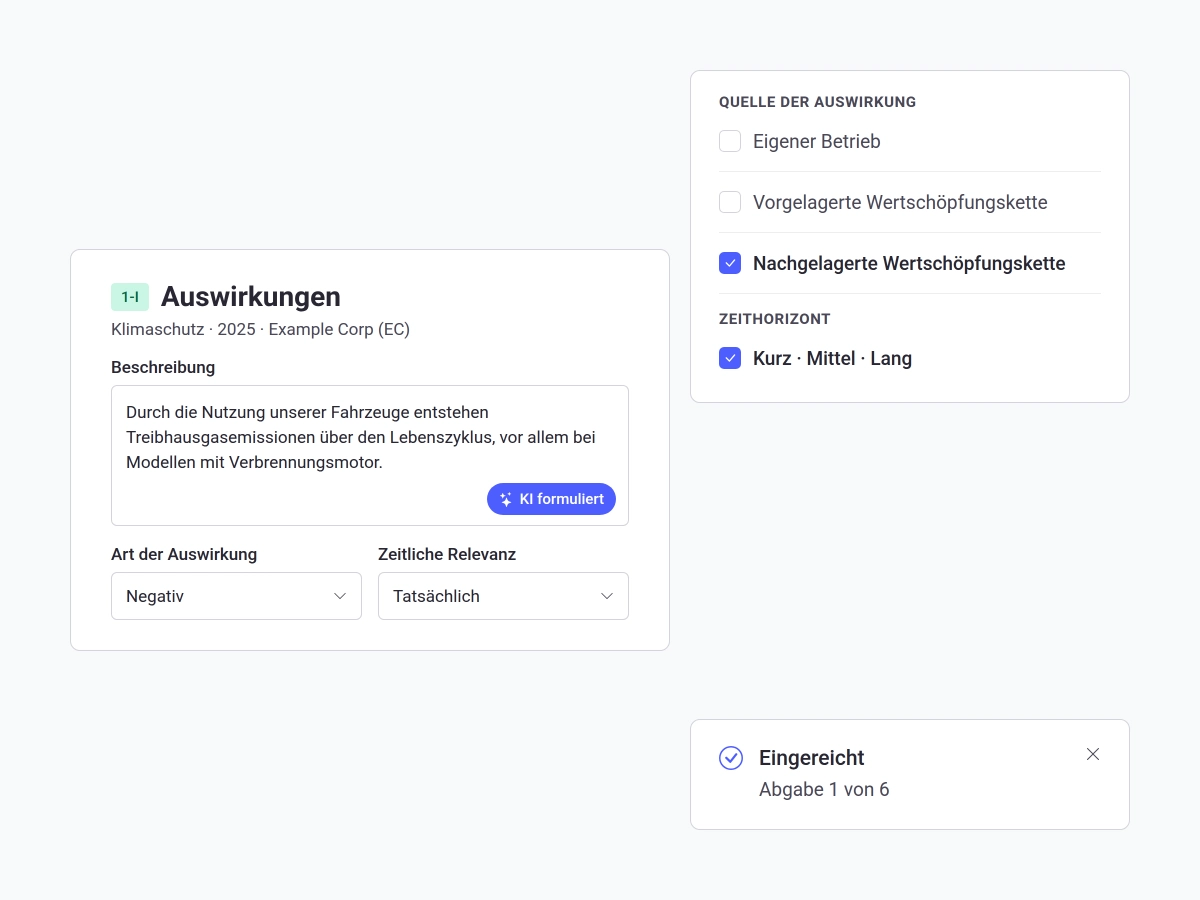Click the Eingereicht title text
This screenshot has height=900, width=1200.
812,758
